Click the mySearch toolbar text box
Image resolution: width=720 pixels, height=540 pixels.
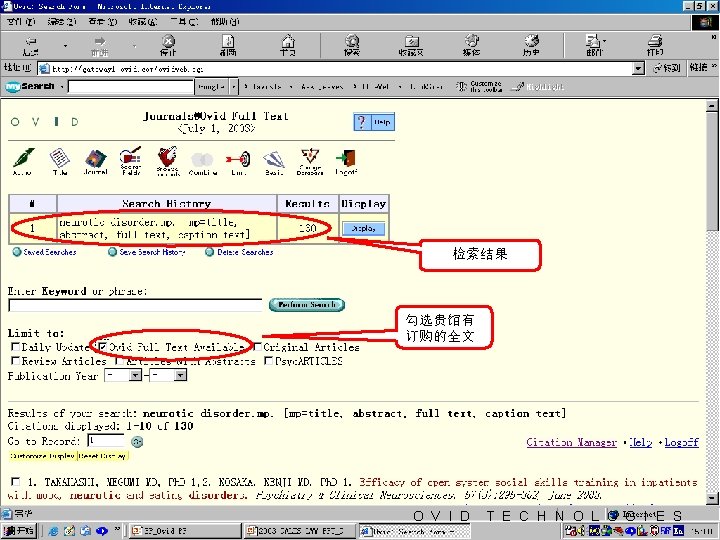pyautogui.click(x=131, y=86)
